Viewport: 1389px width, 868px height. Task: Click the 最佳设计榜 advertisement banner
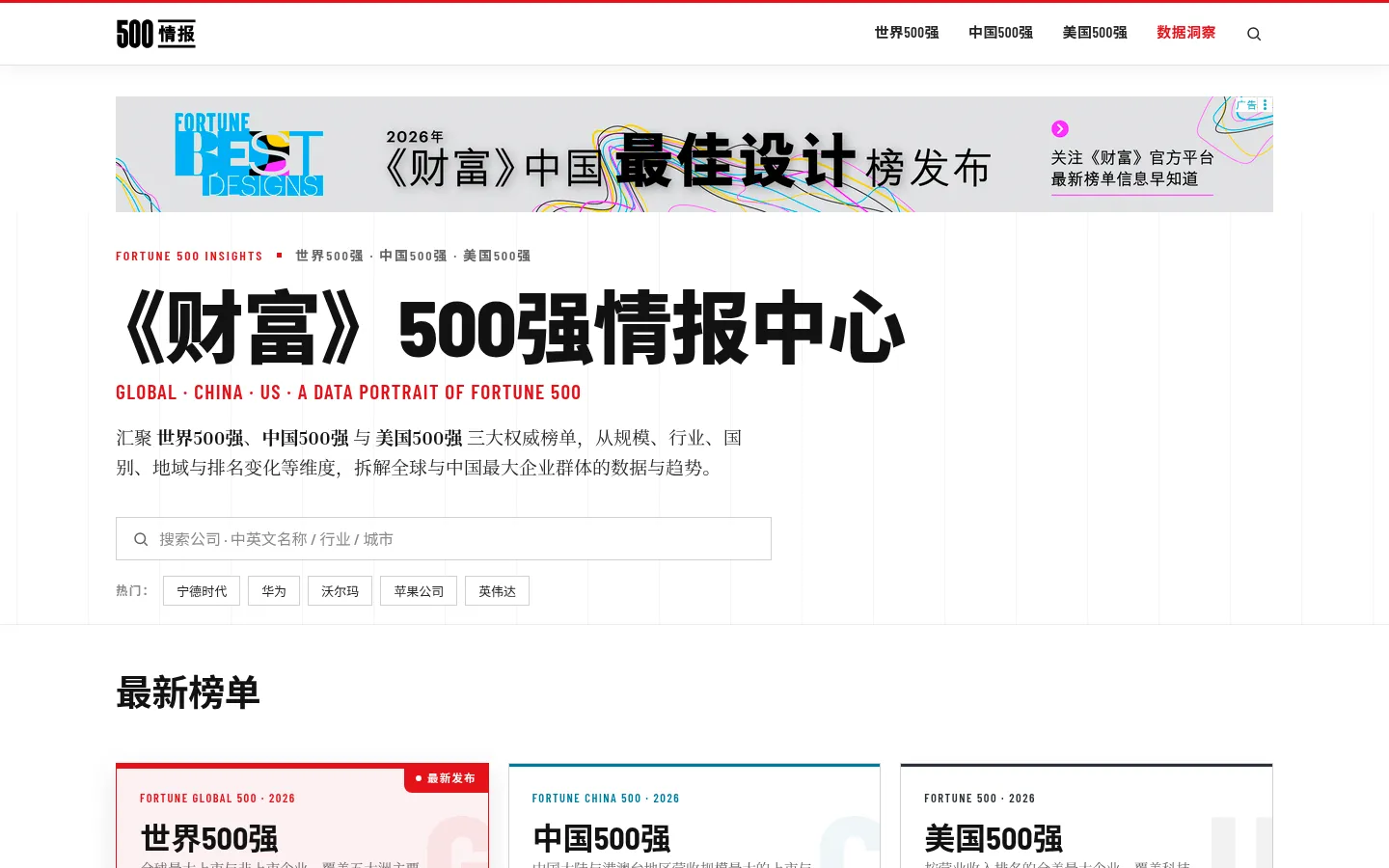694,154
